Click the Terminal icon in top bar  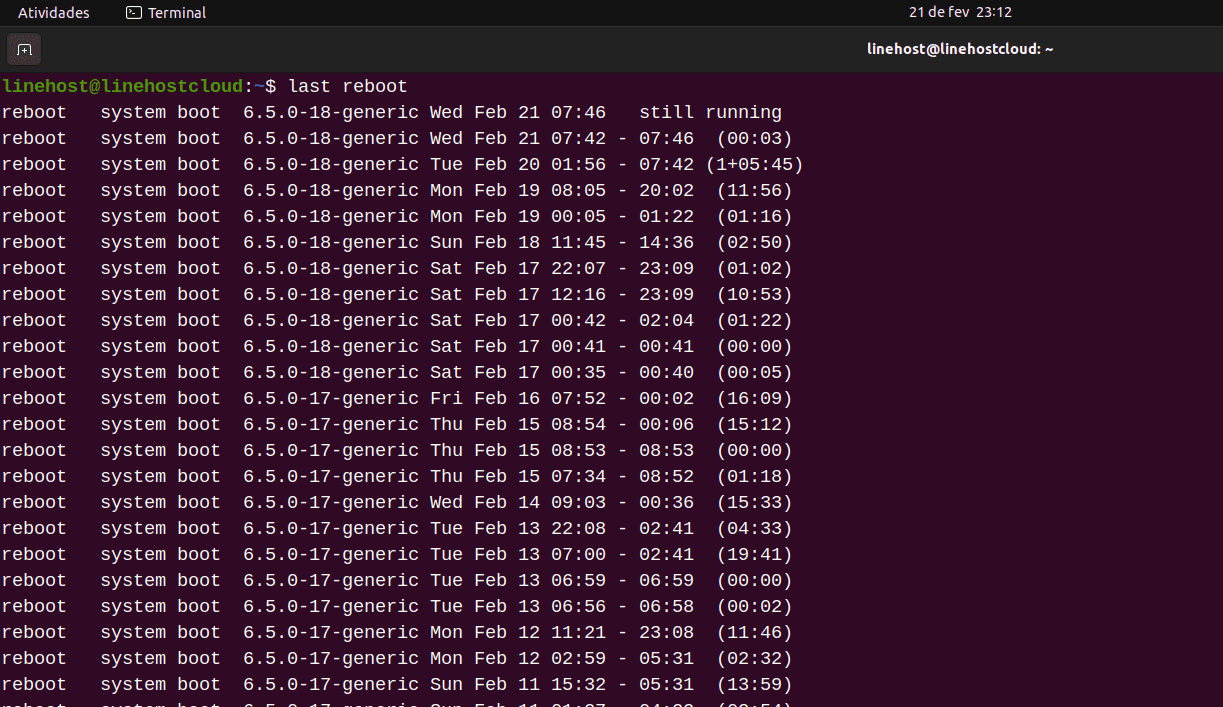point(134,13)
